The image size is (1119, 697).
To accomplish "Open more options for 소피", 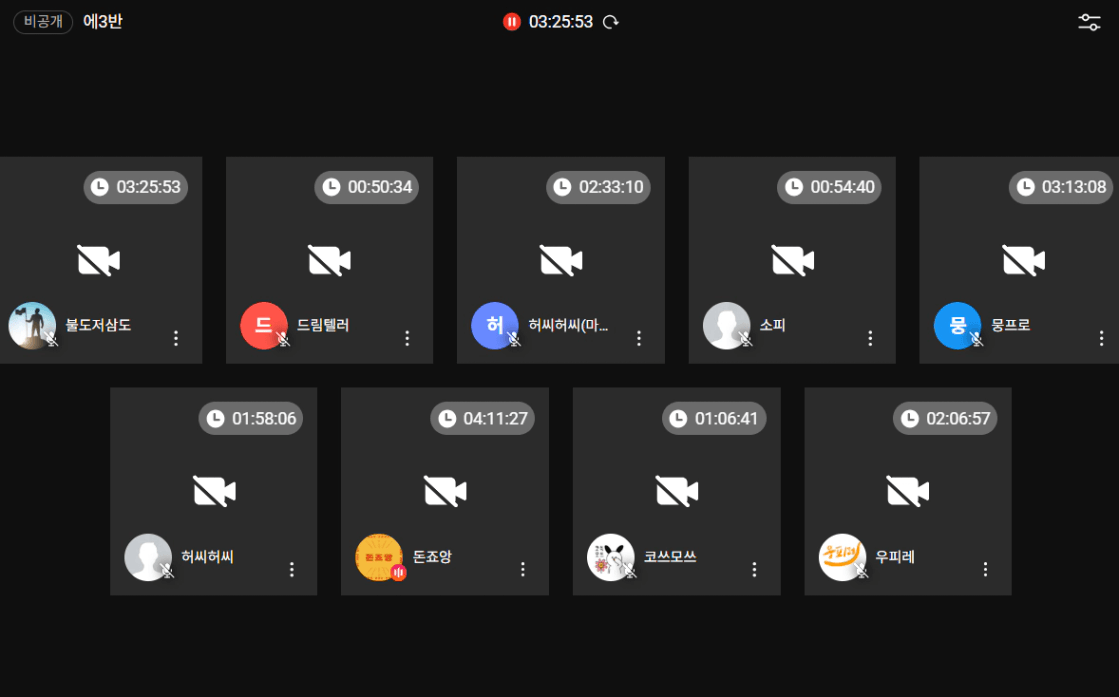I will 870,338.
